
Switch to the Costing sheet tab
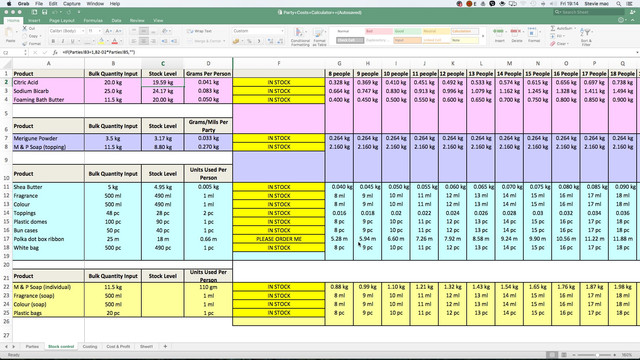[x=90, y=347]
